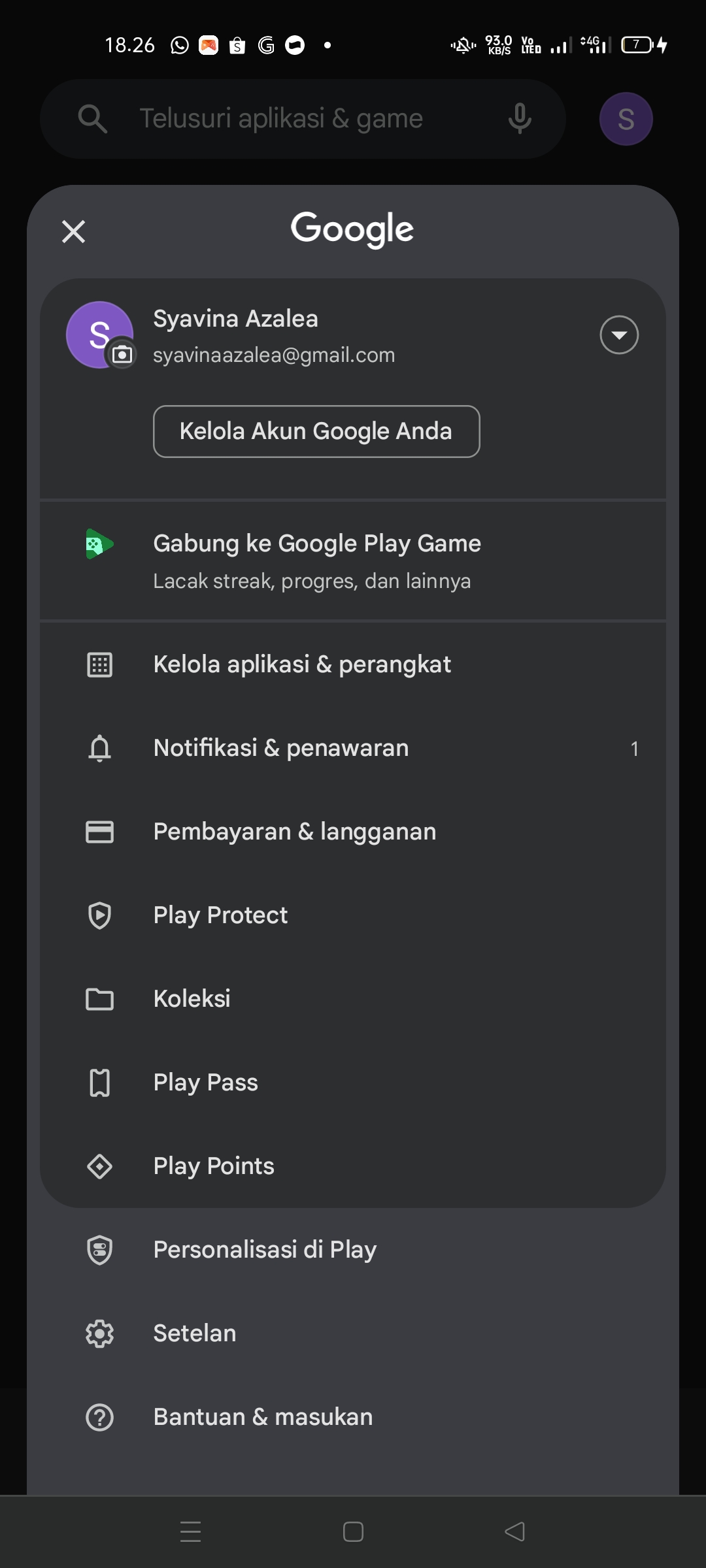Open Personalisasi di Play
This screenshot has width=706, height=1568.
click(x=265, y=1250)
